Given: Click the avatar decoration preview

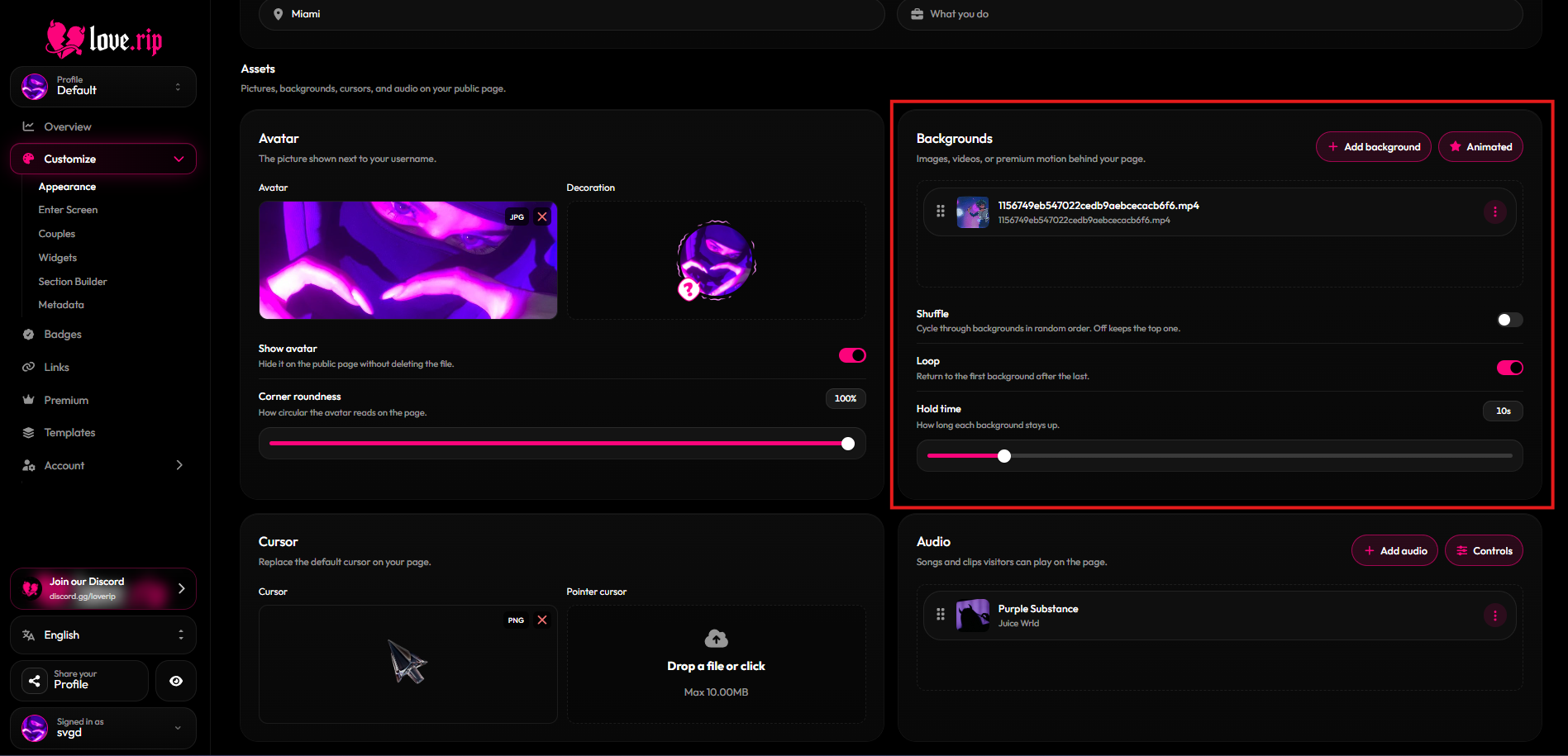Looking at the screenshot, I should 716,260.
